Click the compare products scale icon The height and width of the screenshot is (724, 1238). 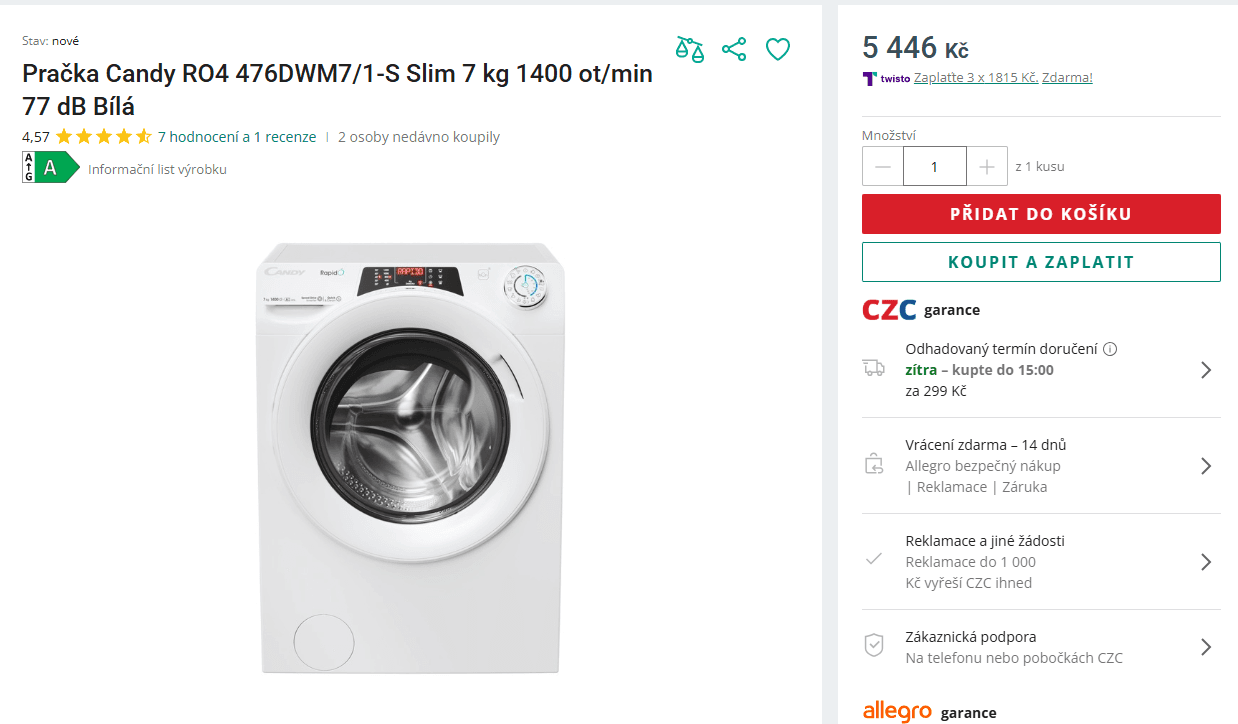[690, 49]
